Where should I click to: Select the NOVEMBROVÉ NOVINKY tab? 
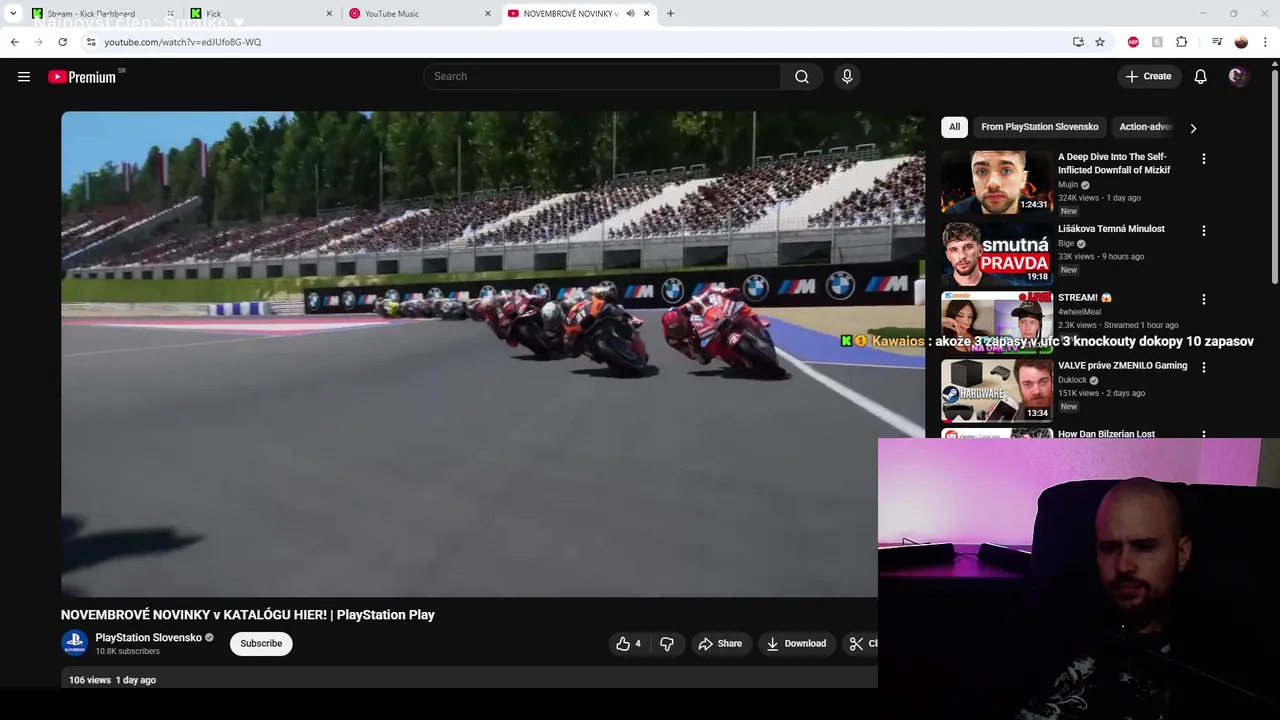pos(578,14)
